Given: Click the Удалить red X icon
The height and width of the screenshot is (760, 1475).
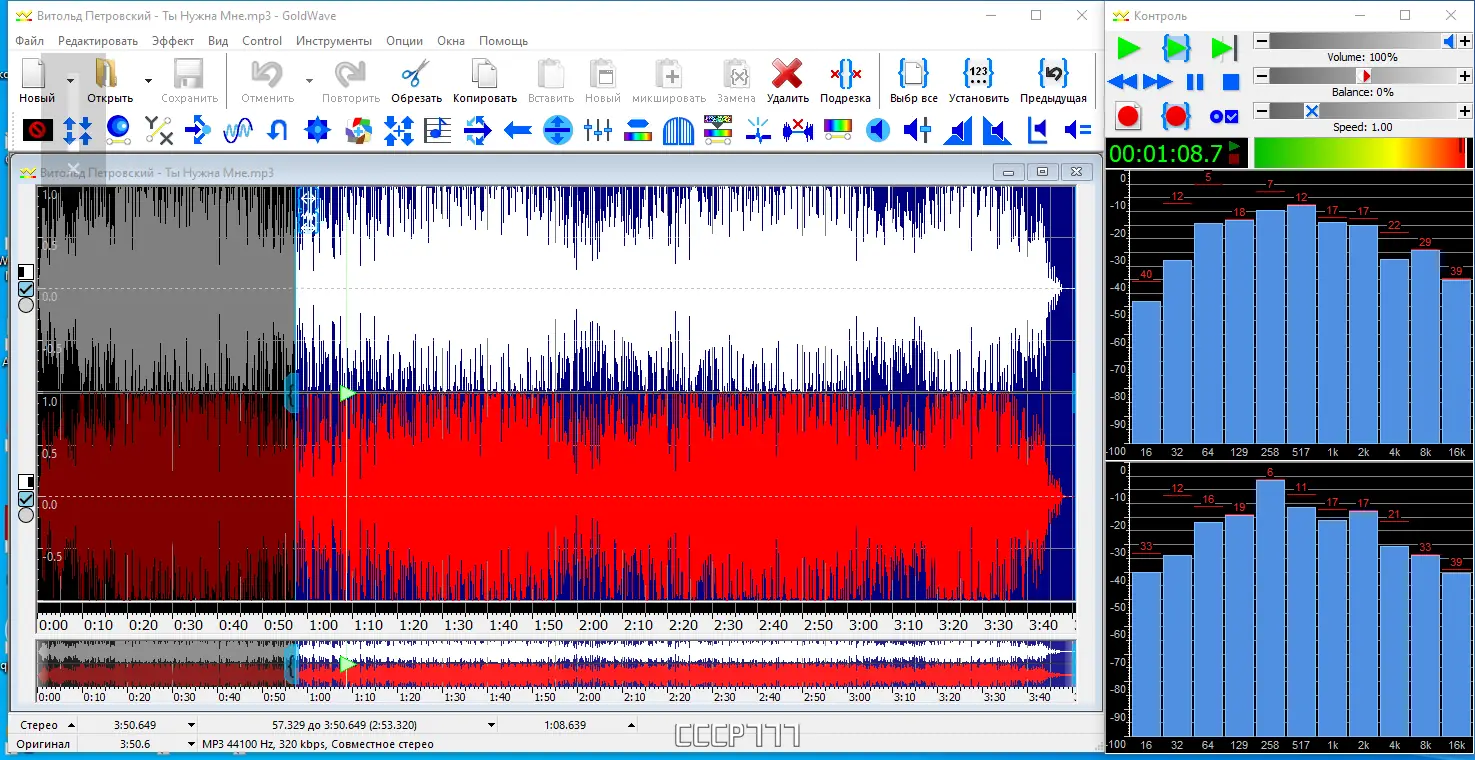Looking at the screenshot, I should coord(787,75).
